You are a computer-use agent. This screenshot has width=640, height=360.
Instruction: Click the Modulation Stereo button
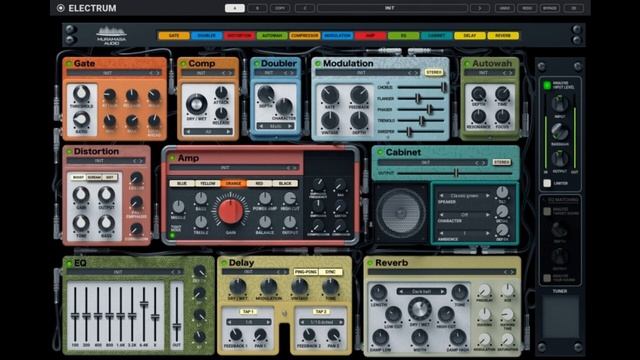click(x=434, y=72)
